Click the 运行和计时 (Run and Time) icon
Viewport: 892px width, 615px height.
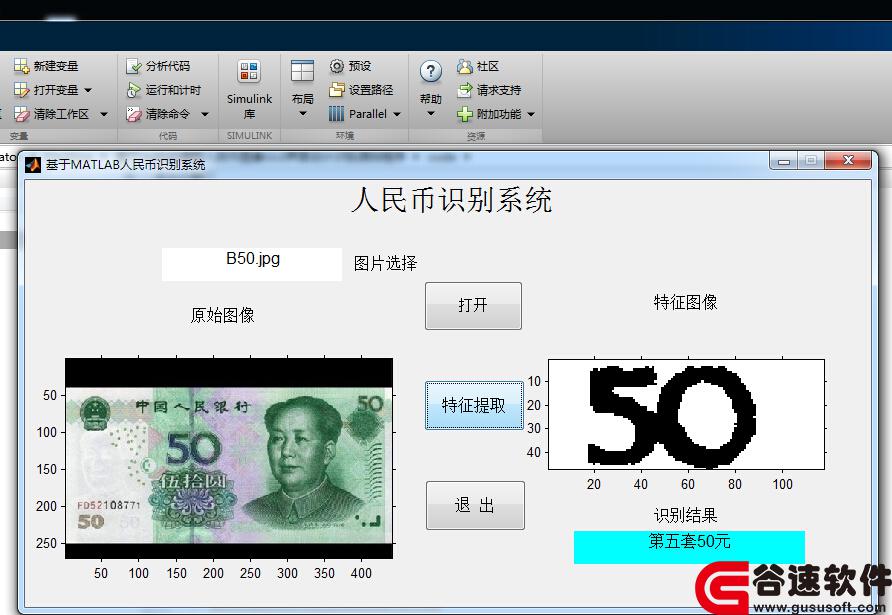[133, 90]
